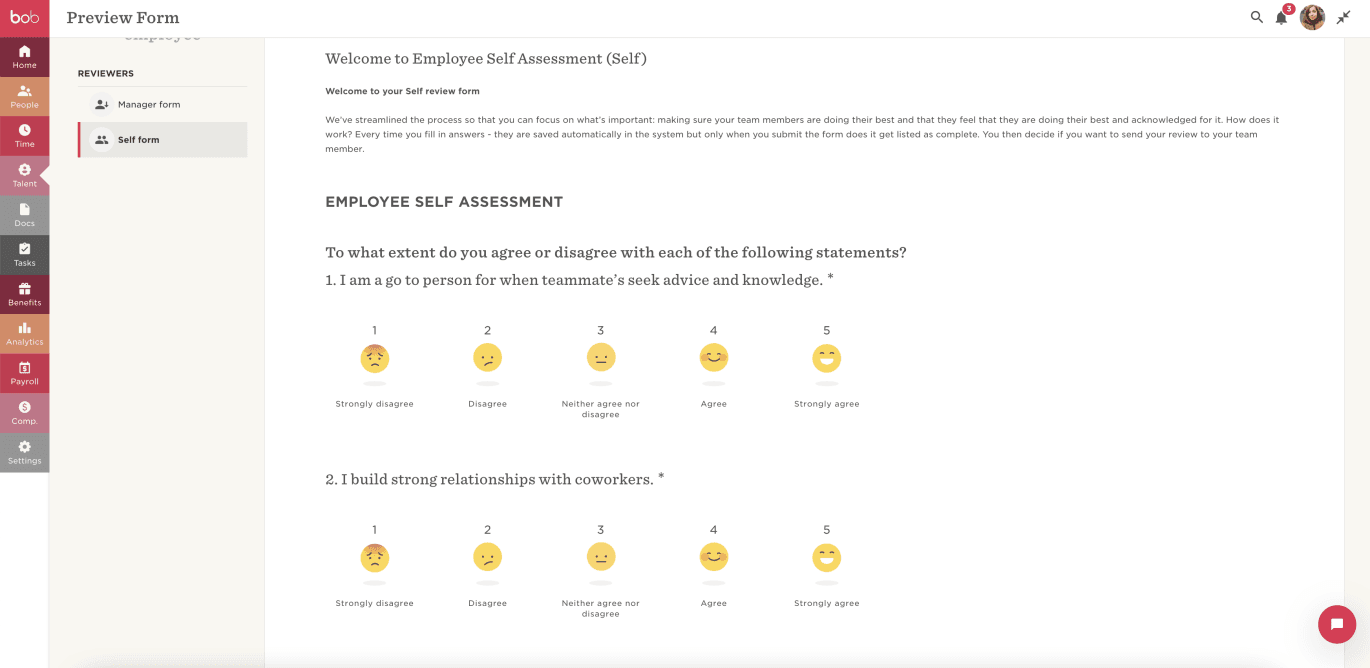Pick Neither agree nor disagree for question 2
The width and height of the screenshot is (1370, 668).
[x=600, y=557]
